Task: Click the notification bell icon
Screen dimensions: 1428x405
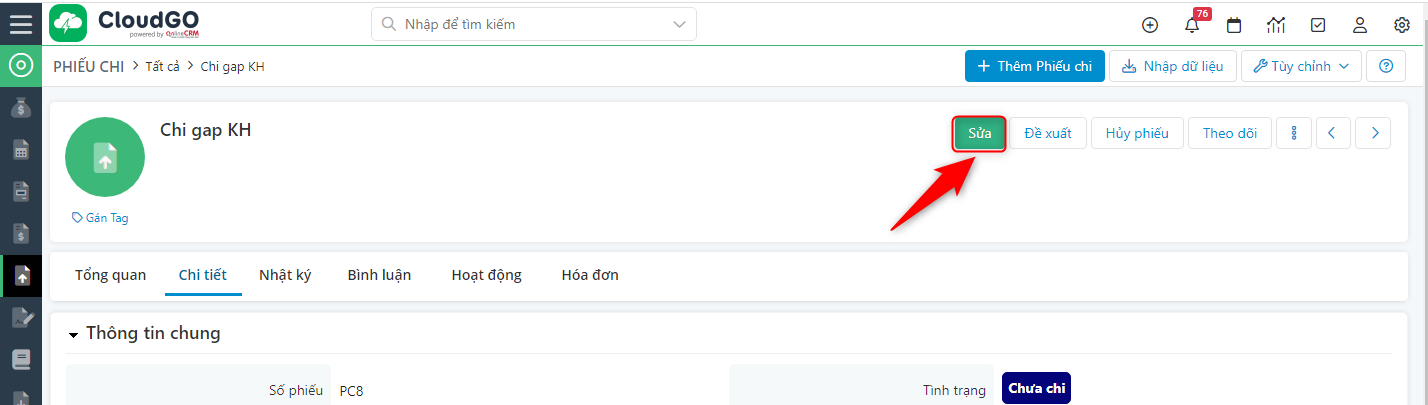Action: 1191,25
